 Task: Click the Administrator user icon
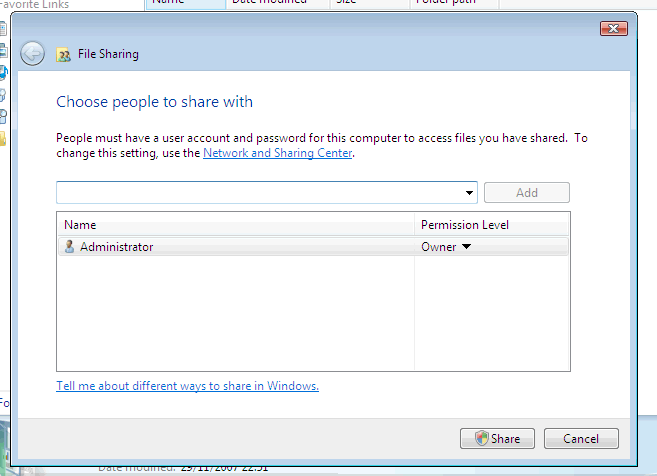[69, 247]
